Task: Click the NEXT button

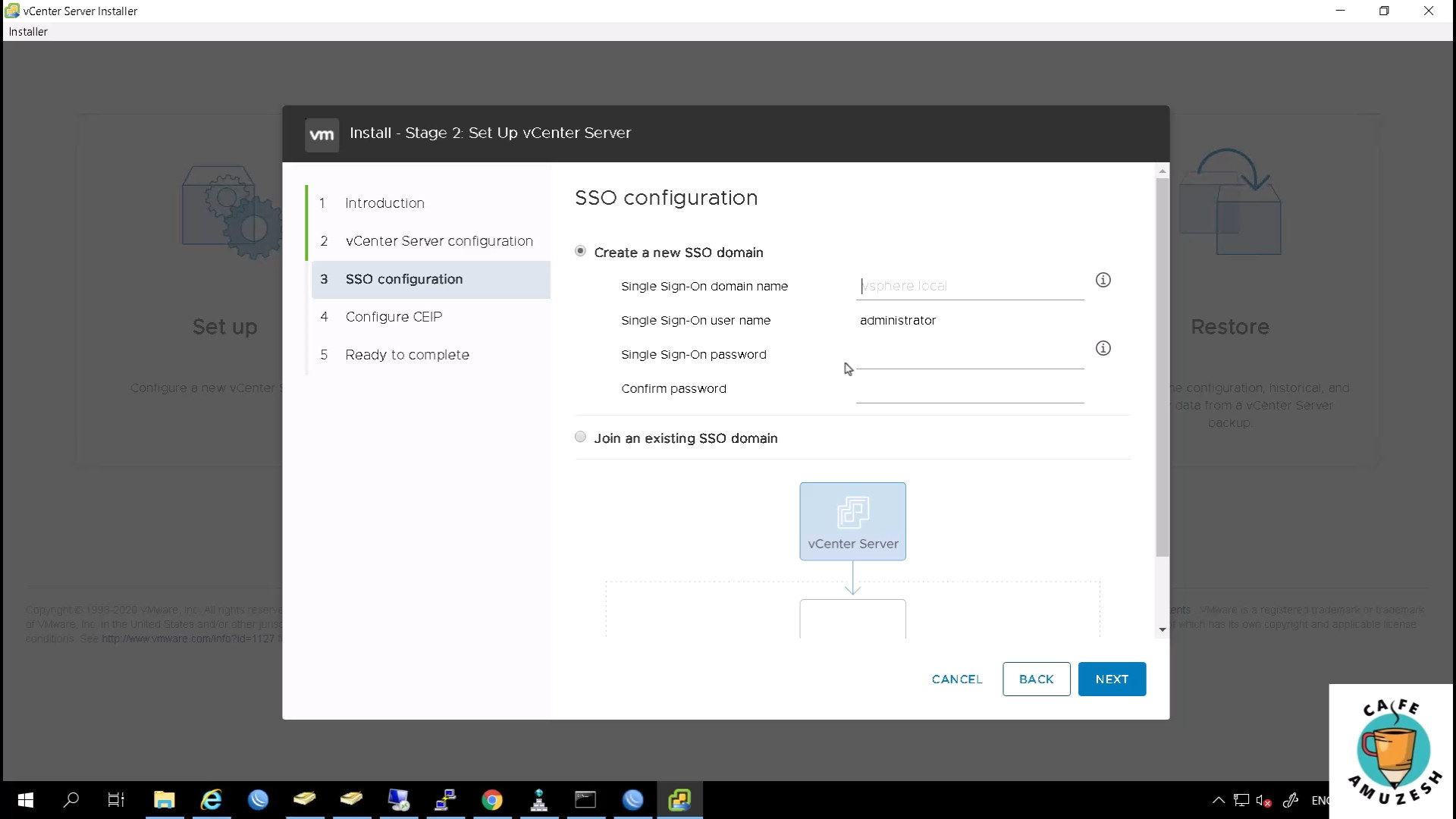Action: 1112,679
